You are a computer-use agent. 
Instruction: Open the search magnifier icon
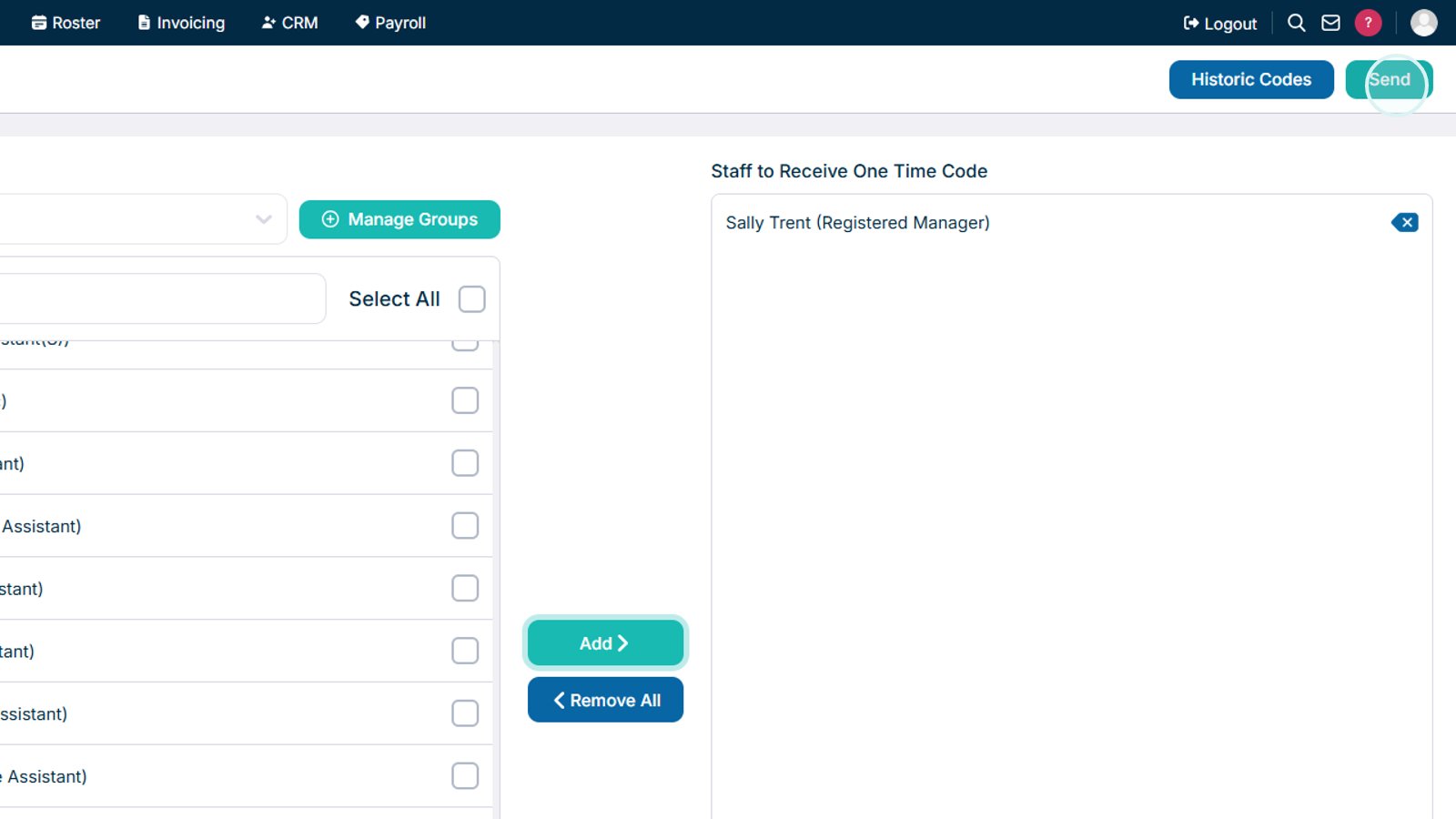click(1297, 23)
